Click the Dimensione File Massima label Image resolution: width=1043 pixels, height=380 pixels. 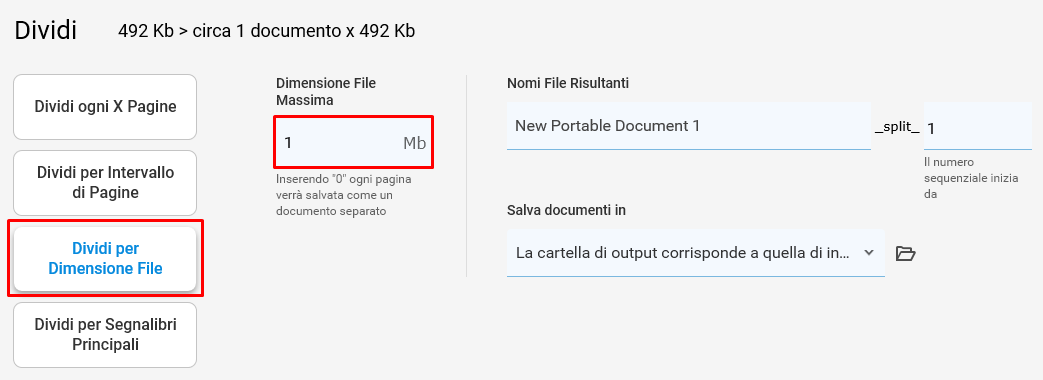(x=326, y=92)
